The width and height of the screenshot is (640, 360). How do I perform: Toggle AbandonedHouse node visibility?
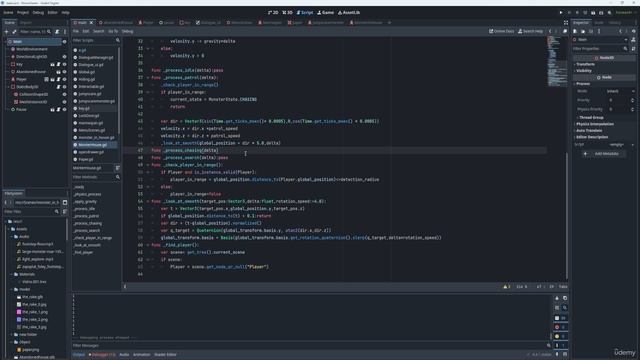coord(64,72)
